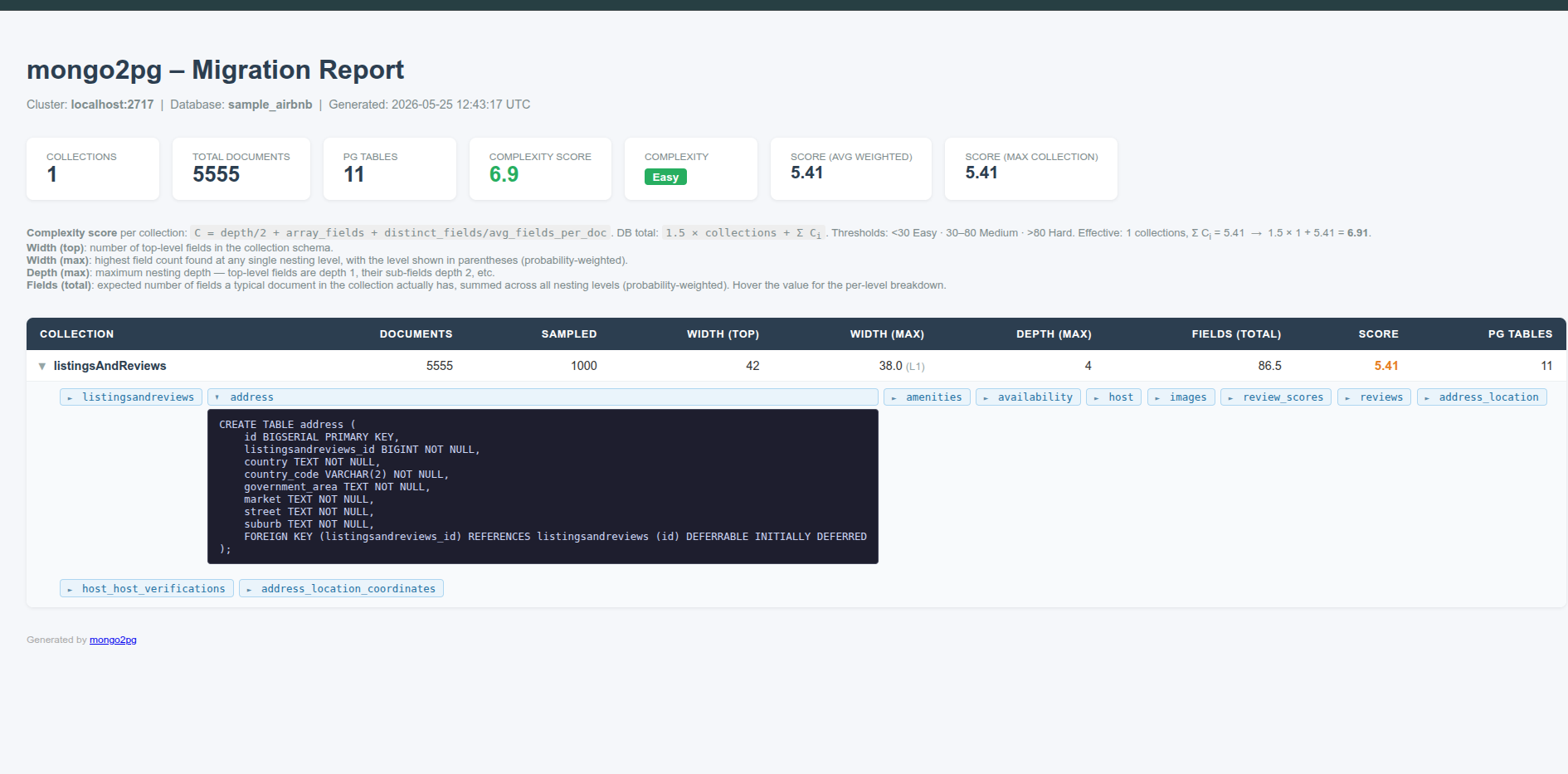Image resolution: width=1568 pixels, height=774 pixels.
Task: Click the complexity formula code snippet
Action: pyautogui.click(x=401, y=233)
